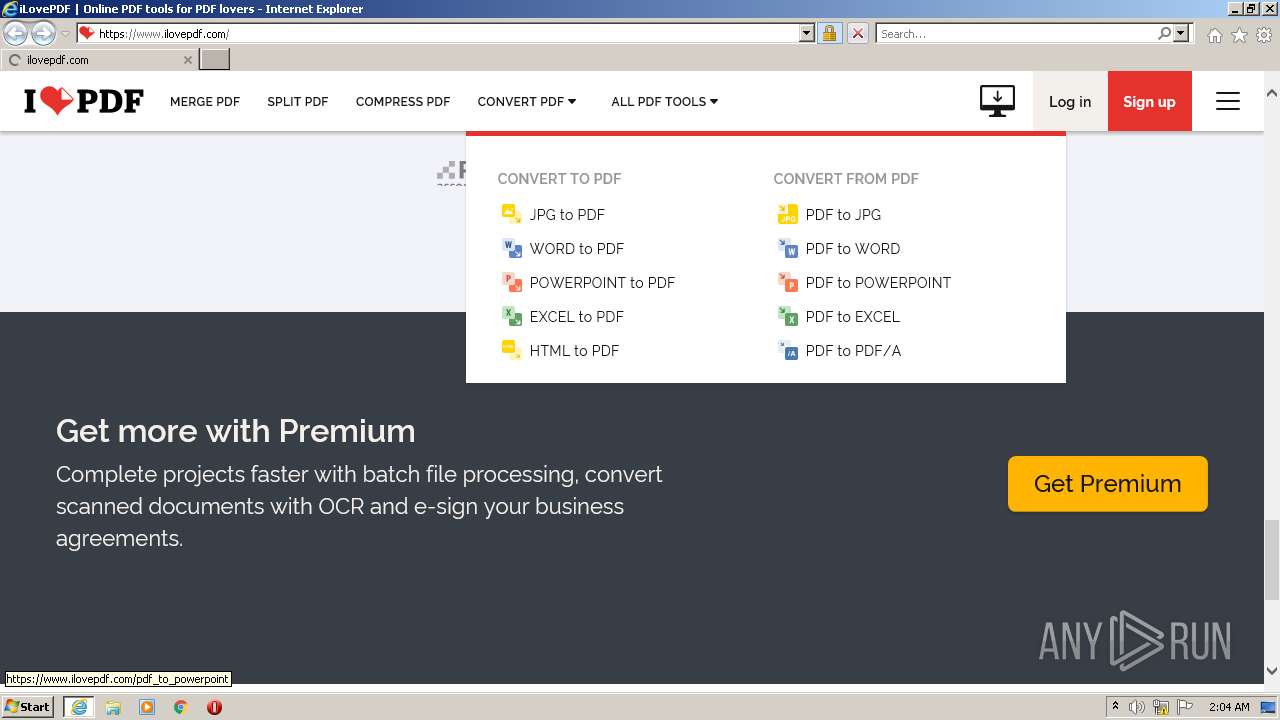
Task: Click the Log in button
Action: tap(1070, 101)
